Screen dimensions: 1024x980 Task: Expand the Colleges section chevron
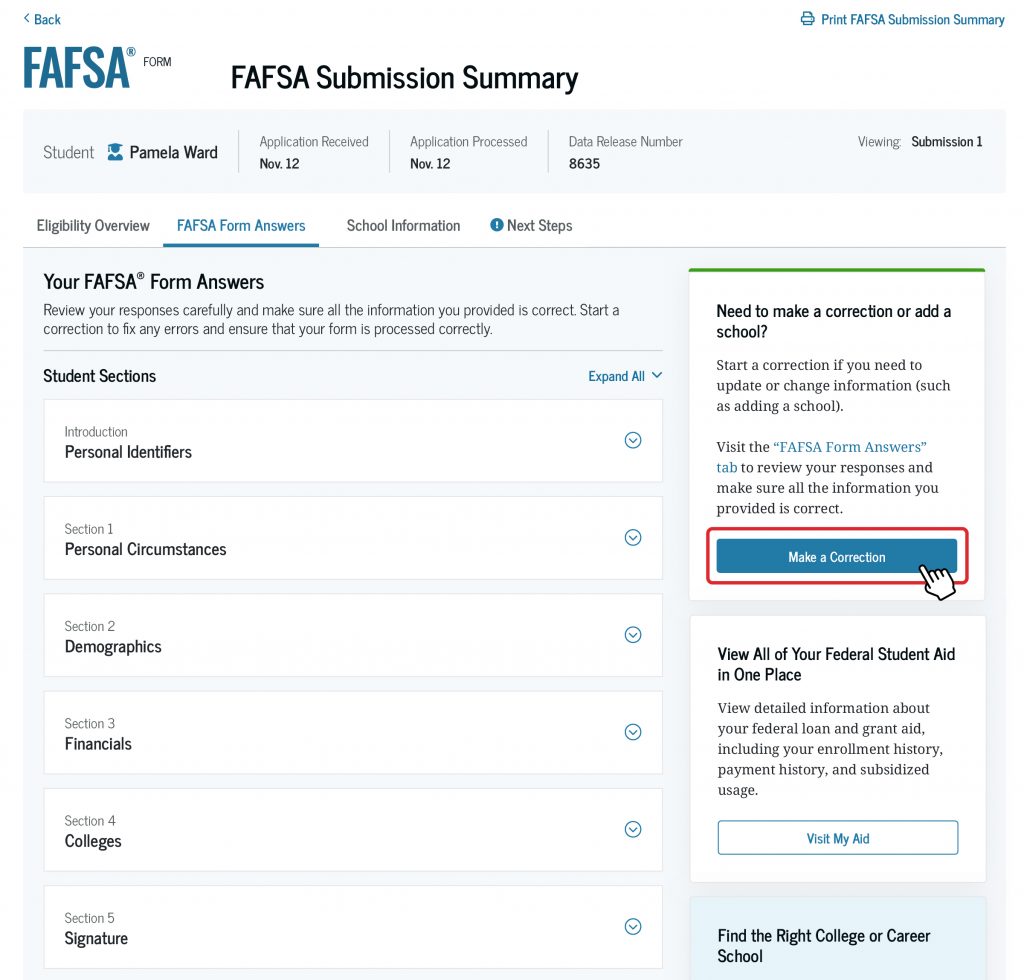pos(632,829)
